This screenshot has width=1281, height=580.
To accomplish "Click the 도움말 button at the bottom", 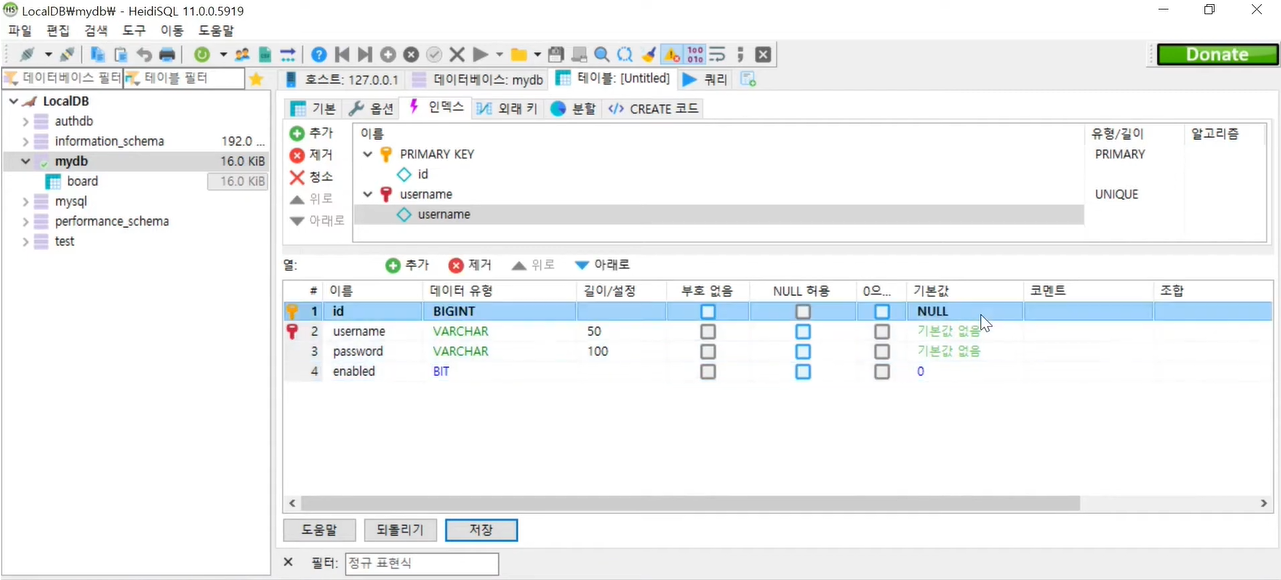I will [x=319, y=530].
